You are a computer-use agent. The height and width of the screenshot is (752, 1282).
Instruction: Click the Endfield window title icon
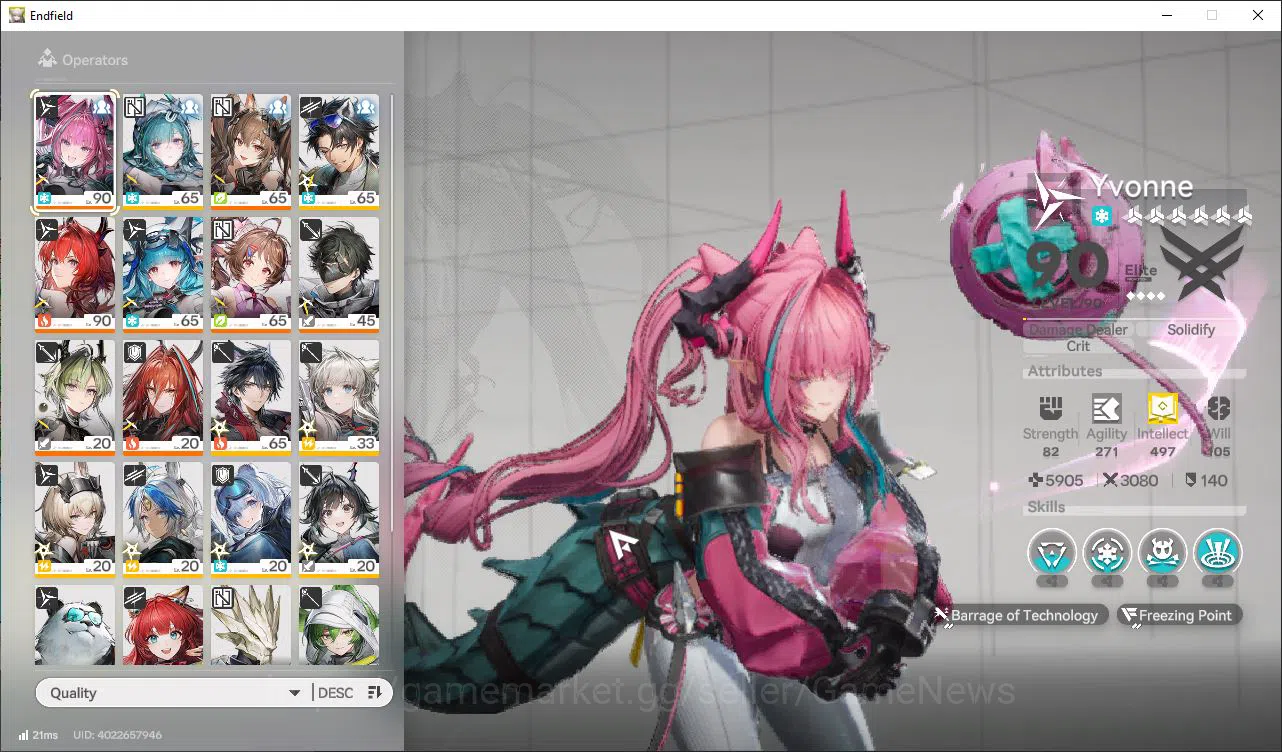17,15
